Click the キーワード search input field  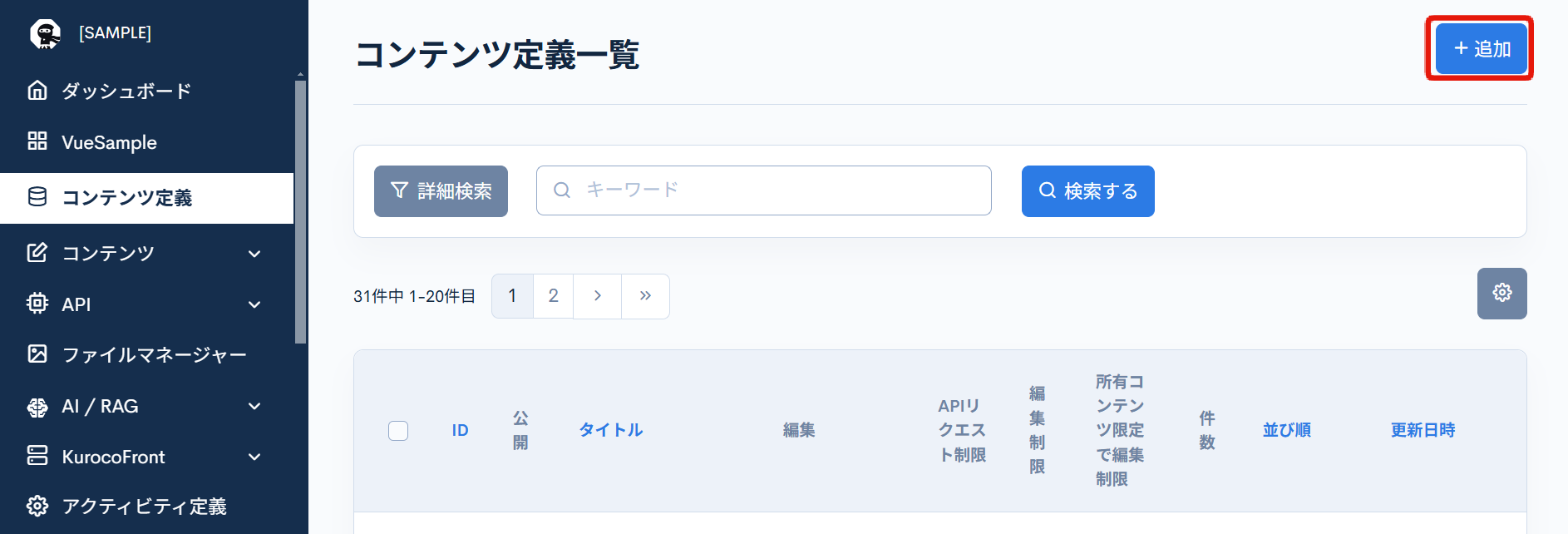coord(763,190)
